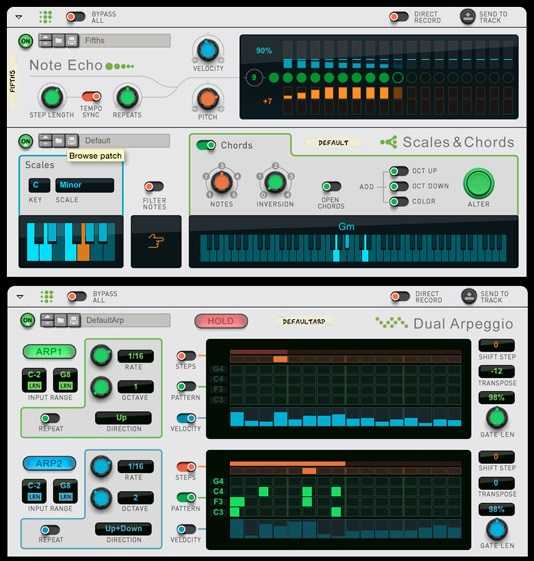Toggle Direct Record in the top rack
Image resolution: width=534 pixels, height=561 pixels.
399,17
